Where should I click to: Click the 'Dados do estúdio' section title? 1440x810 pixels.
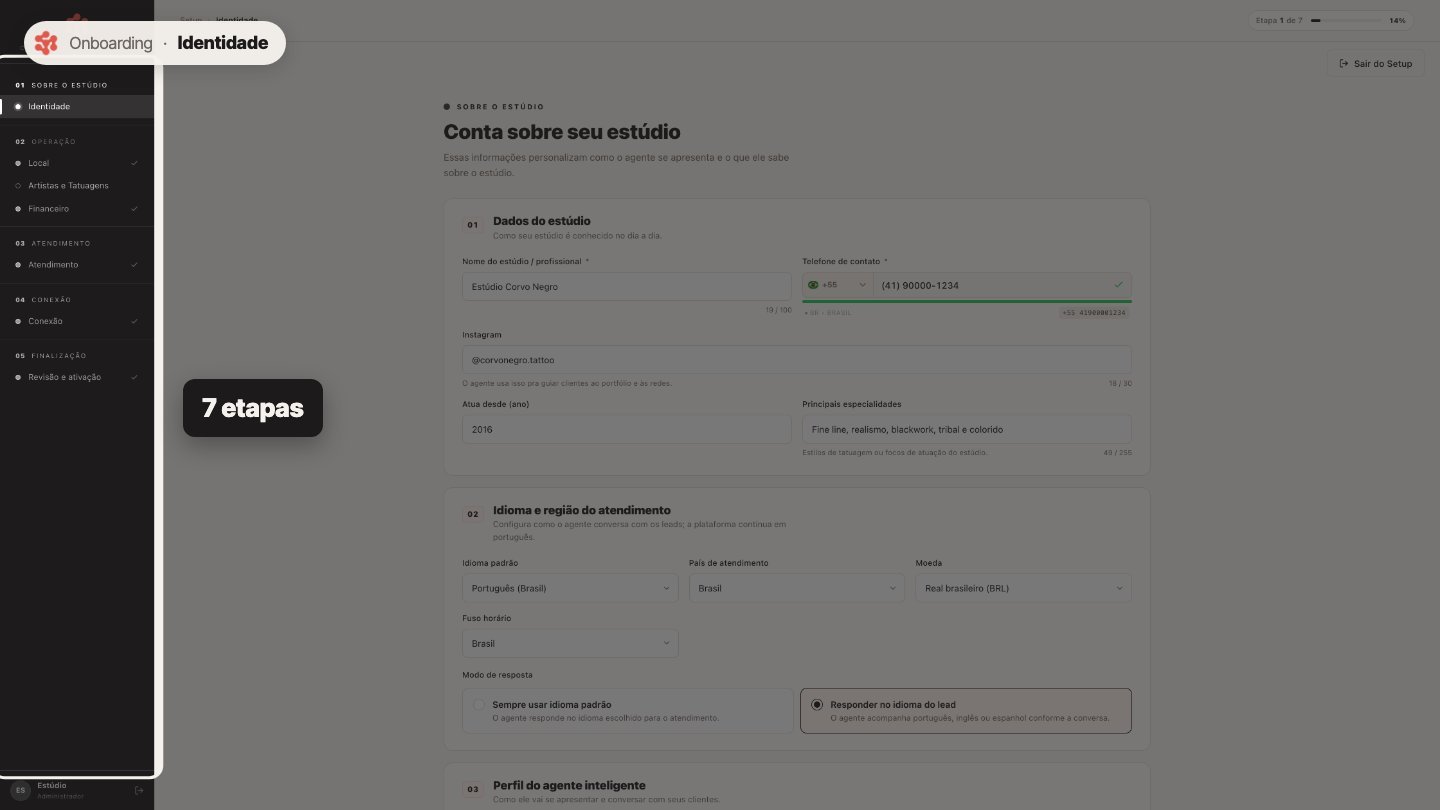click(542, 221)
